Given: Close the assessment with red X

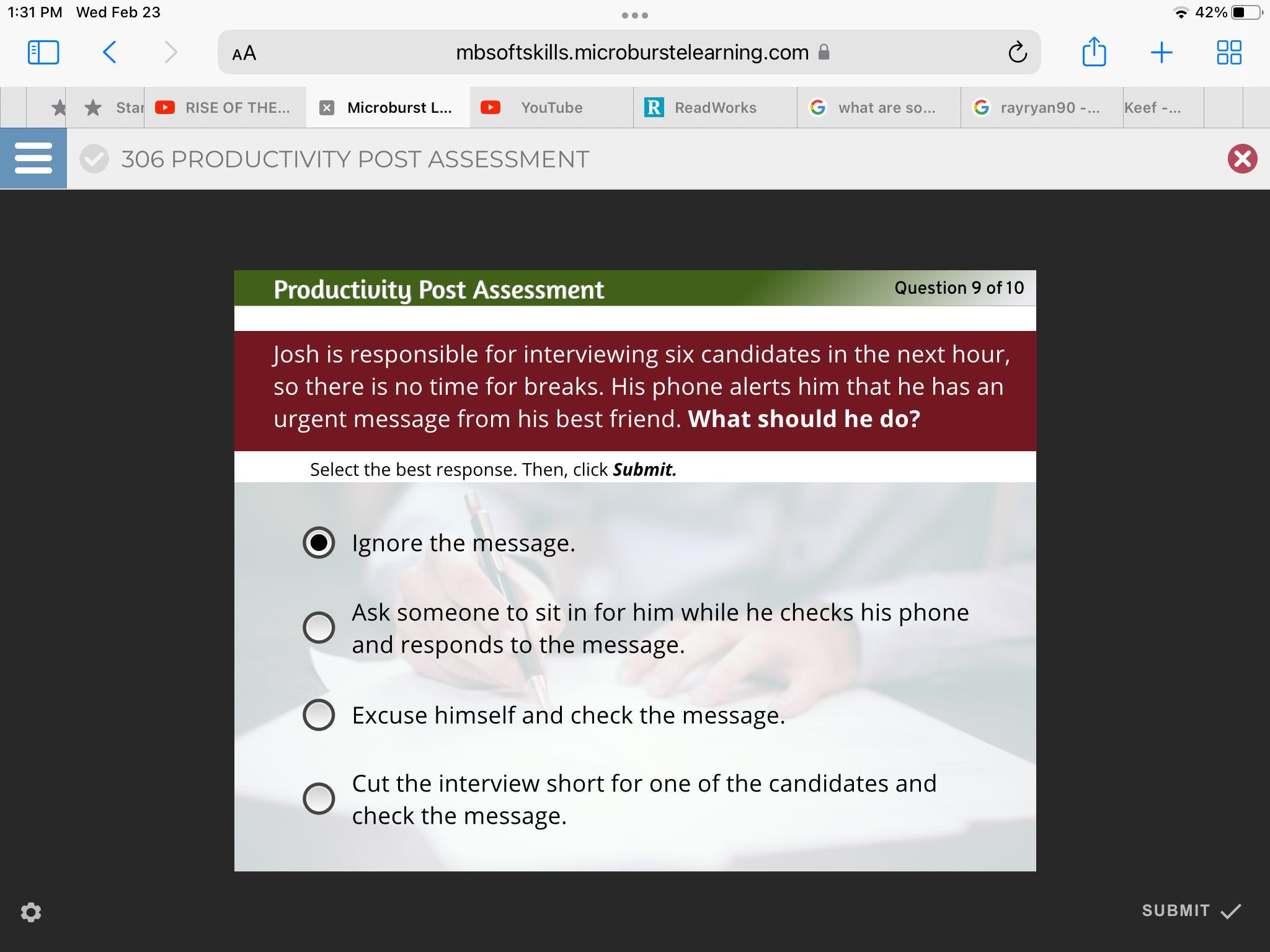Looking at the screenshot, I should coord(1242,159).
